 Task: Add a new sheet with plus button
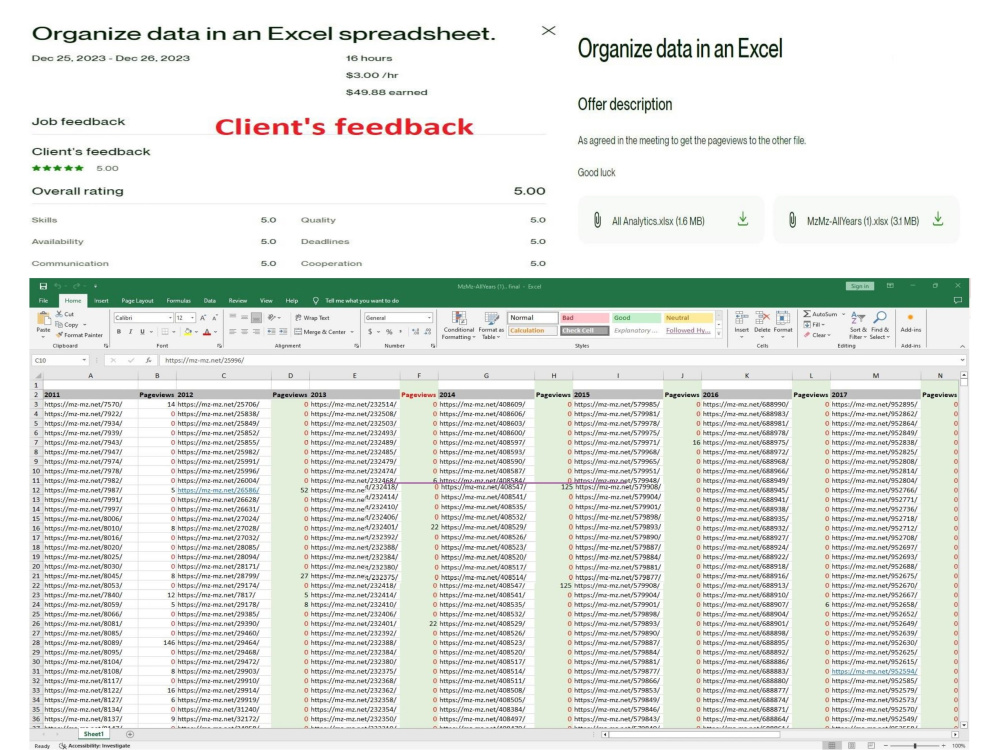tap(130, 734)
